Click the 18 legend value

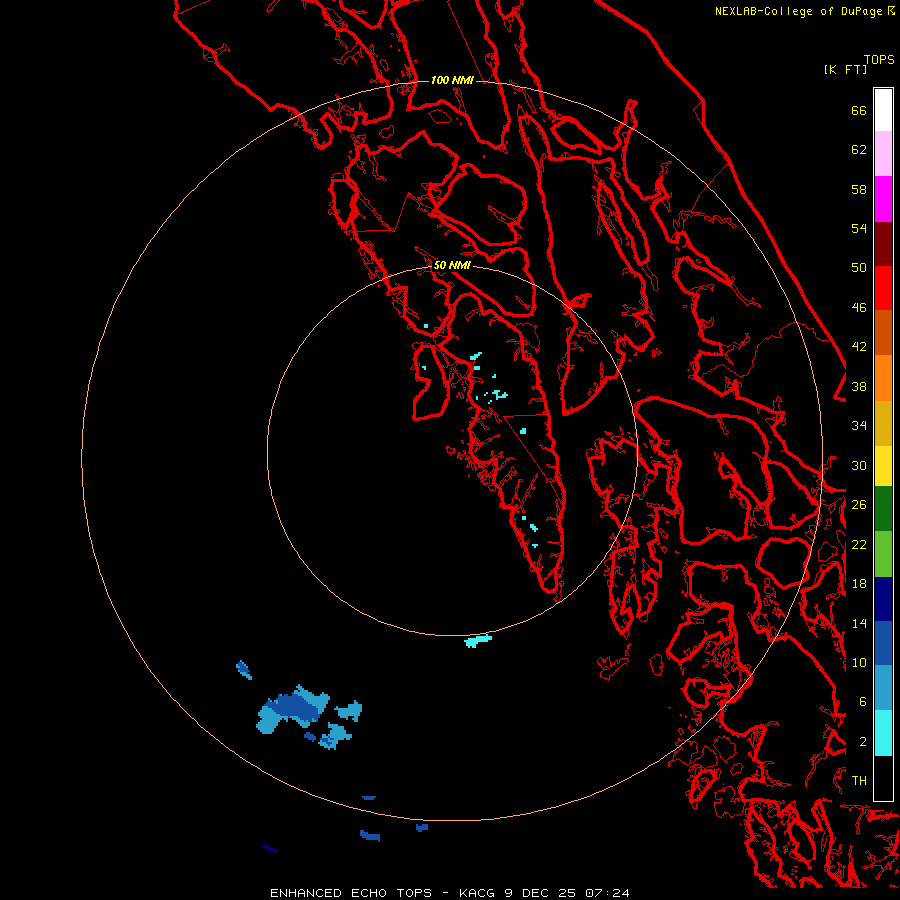tap(859, 584)
